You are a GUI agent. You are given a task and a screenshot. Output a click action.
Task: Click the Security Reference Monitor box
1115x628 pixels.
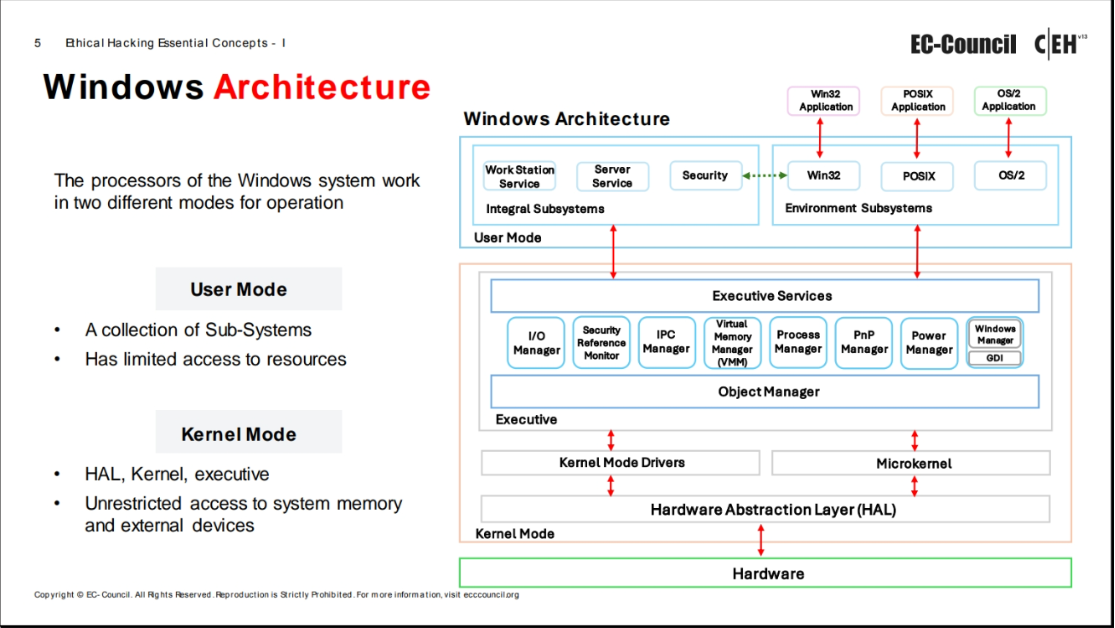pyautogui.click(x=601, y=343)
